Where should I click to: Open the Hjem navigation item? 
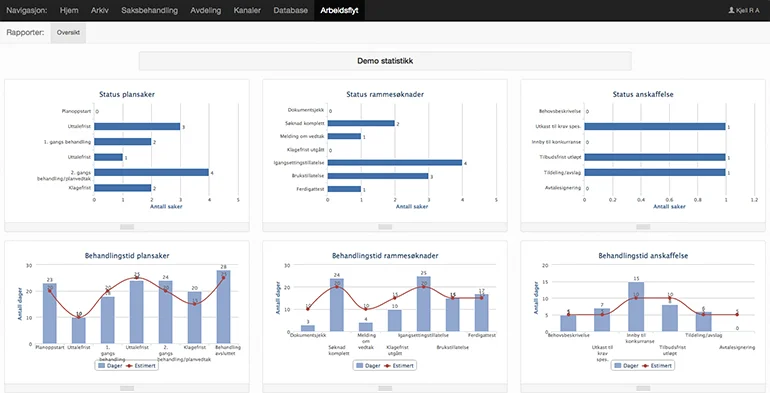(69, 10)
